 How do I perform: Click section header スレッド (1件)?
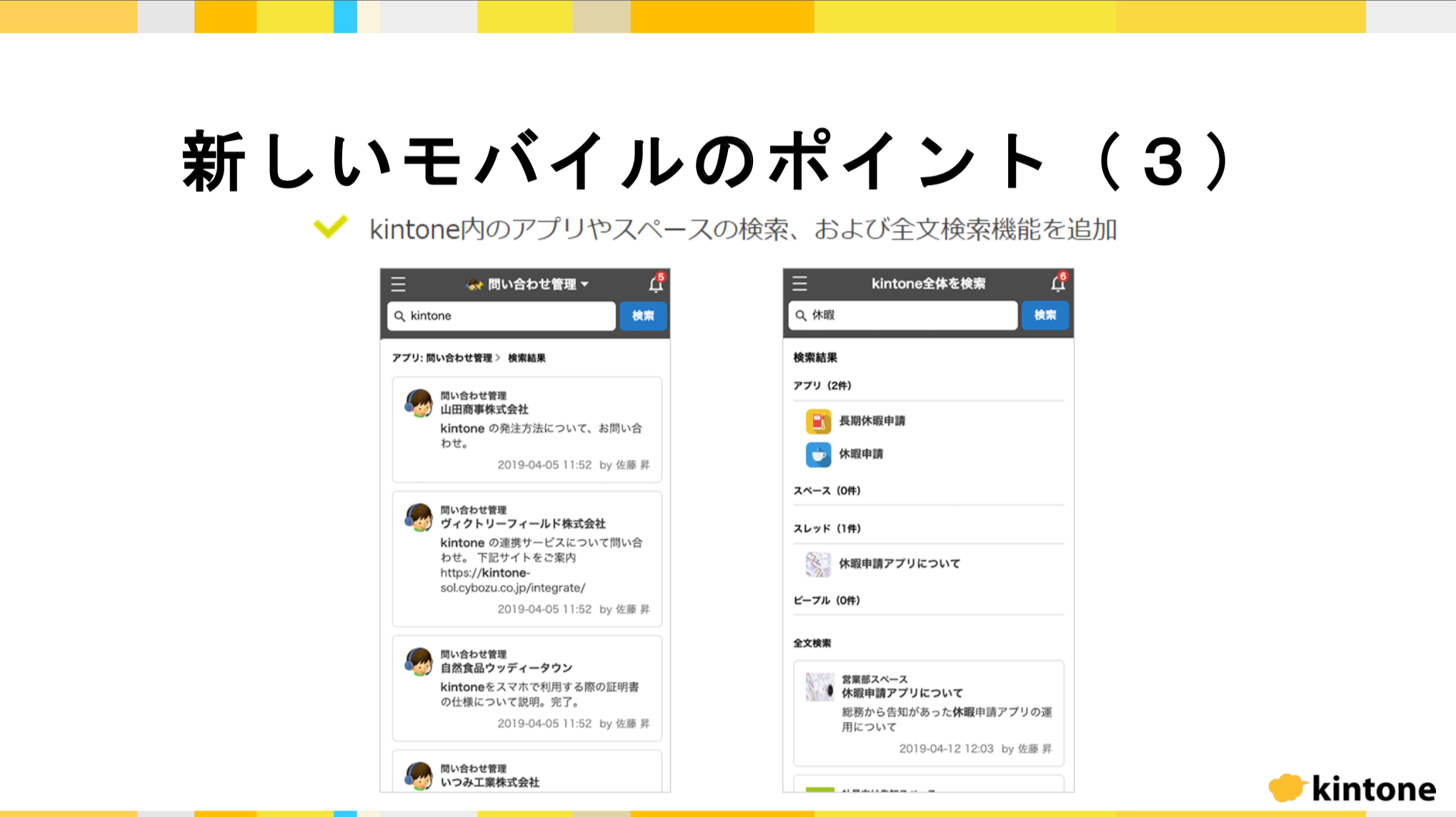coord(827,528)
